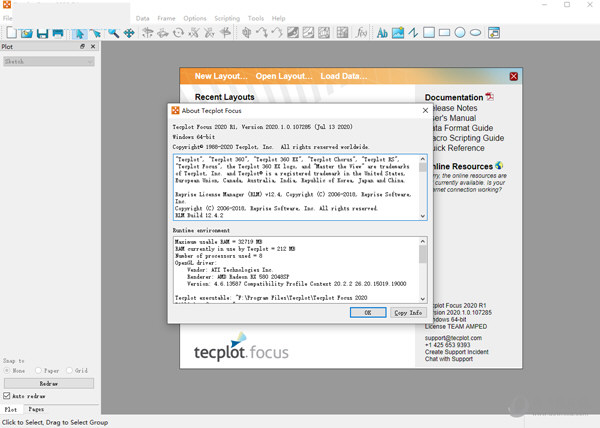Click trademark box scrollbar up arrow
Image resolution: width=600 pixels, height=428 pixels.
pos(422,159)
